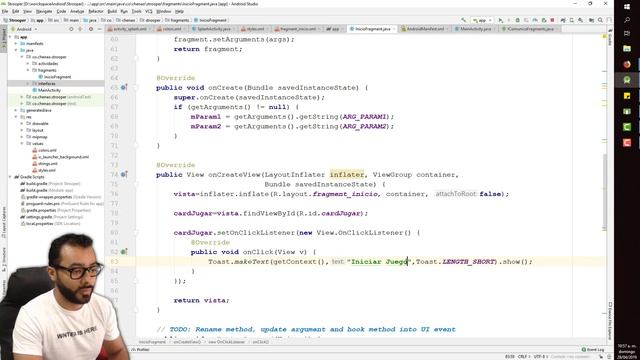The image size is (640, 360).
Task: Open the Navigate menu
Action: [x=44, y=11]
